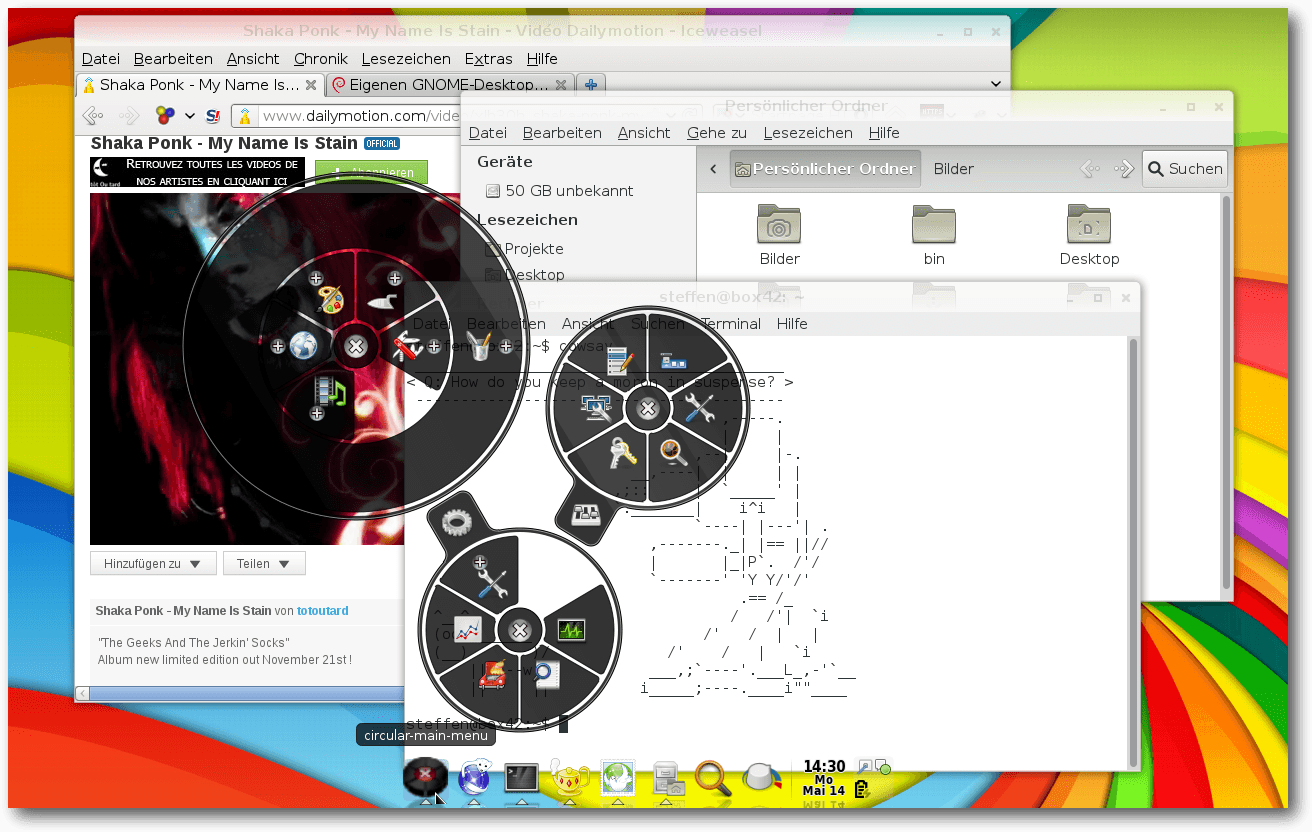
Task: Select the control-panel tab on settings pie
Action: click(585, 514)
